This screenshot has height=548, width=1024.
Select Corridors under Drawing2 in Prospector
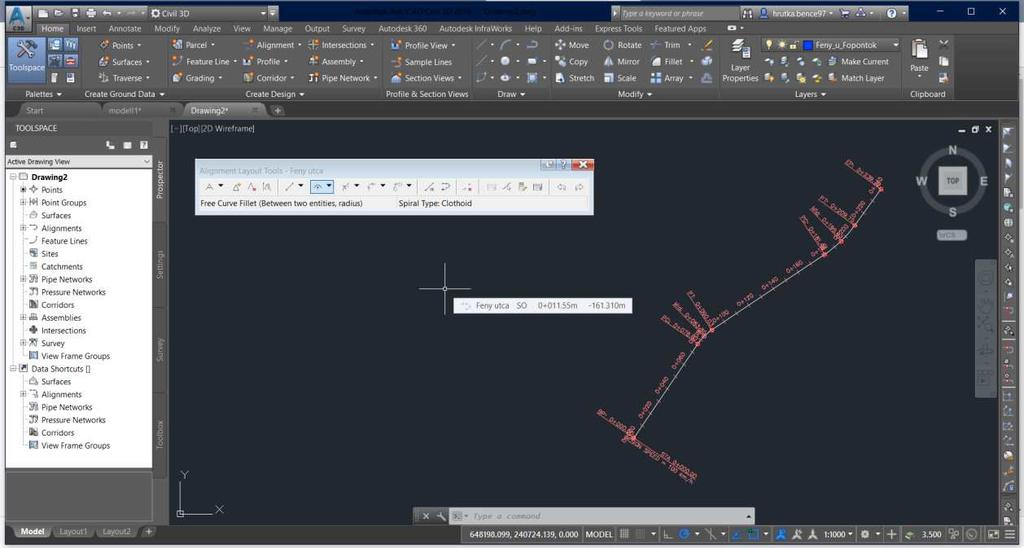pyautogui.click(x=57, y=305)
